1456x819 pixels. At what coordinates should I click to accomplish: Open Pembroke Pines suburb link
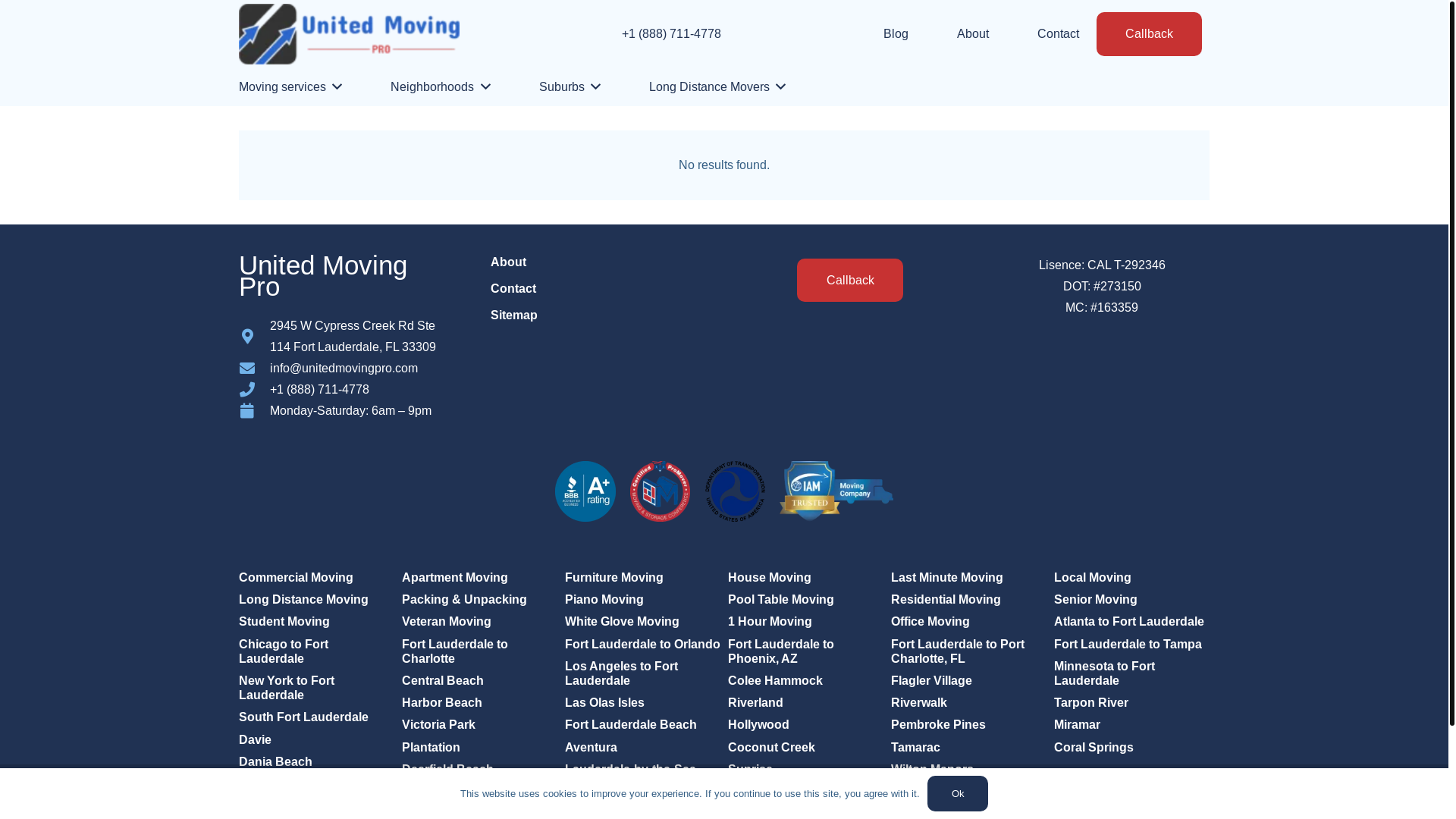click(x=938, y=725)
